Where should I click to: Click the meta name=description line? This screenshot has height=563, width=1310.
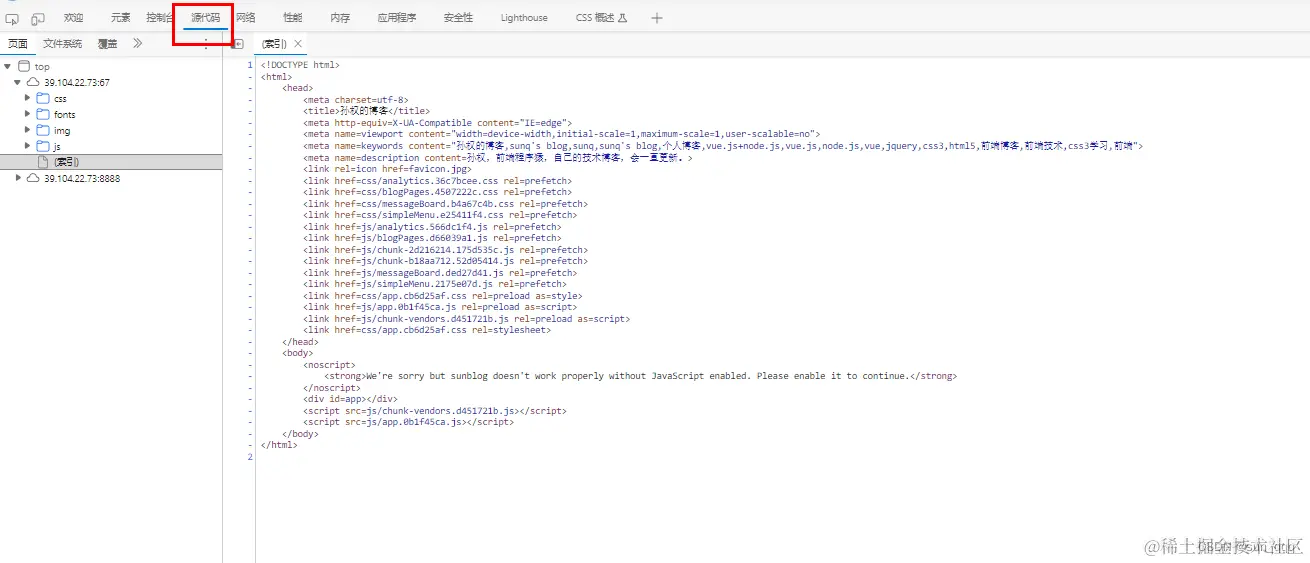(498, 158)
